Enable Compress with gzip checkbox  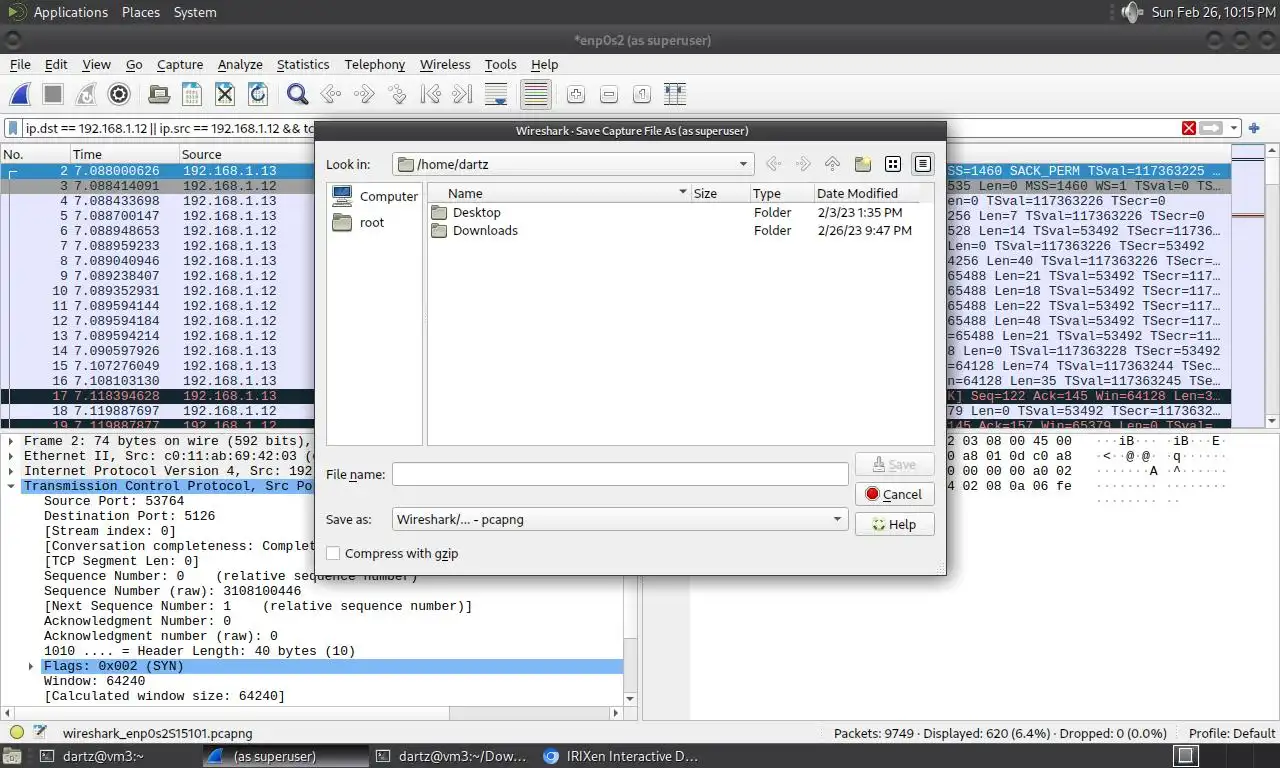(x=334, y=553)
